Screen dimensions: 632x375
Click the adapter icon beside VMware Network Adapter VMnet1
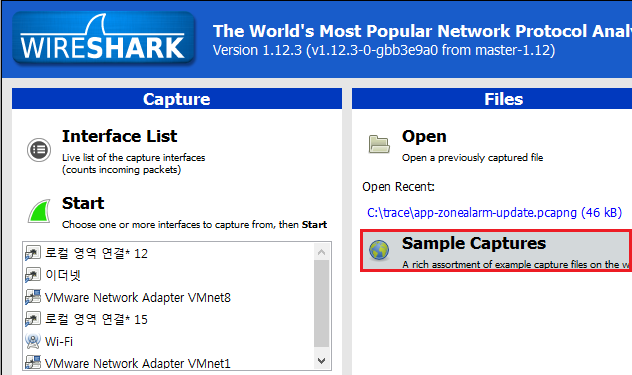pos(33,362)
